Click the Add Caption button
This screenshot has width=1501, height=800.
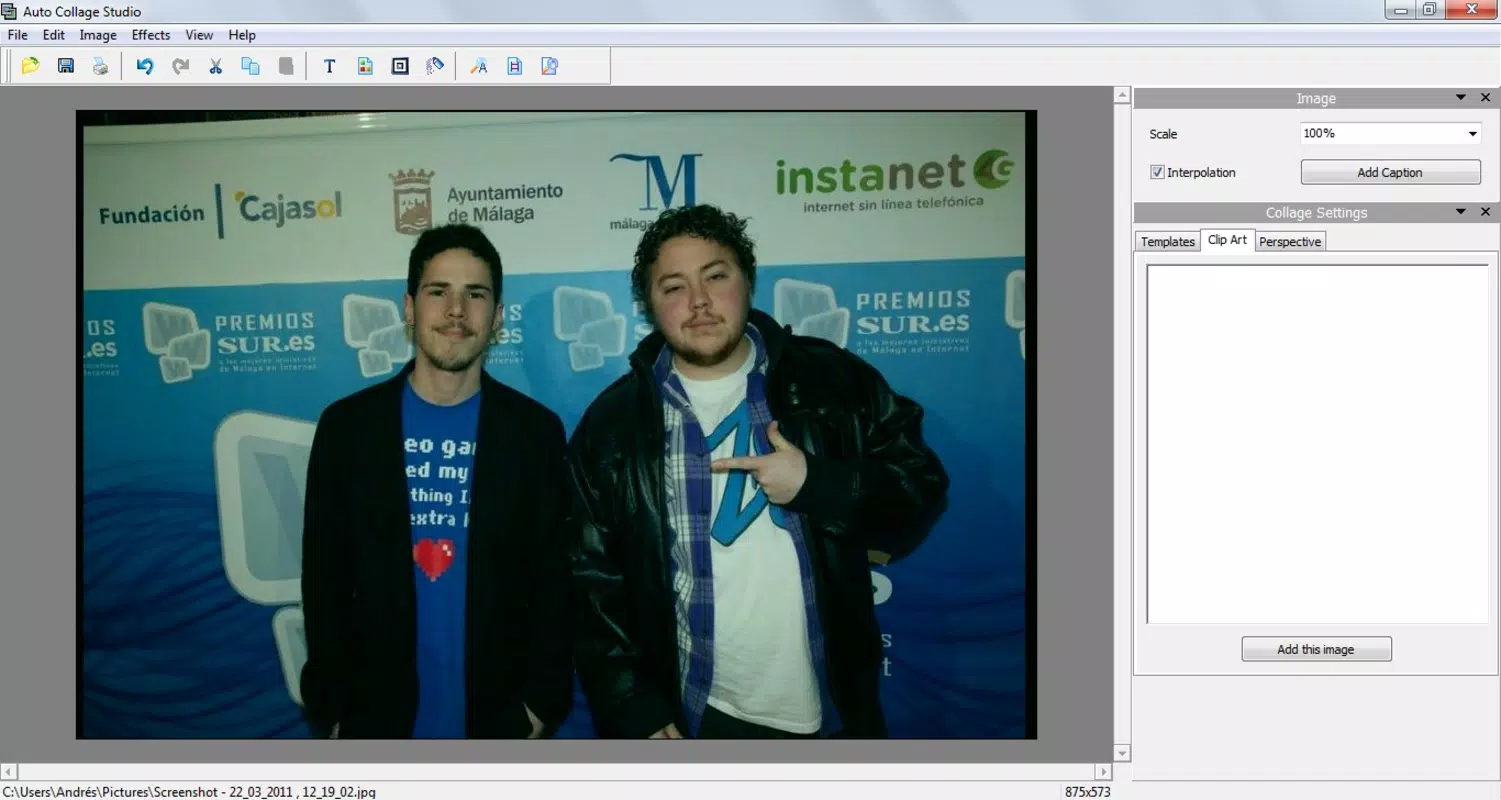click(x=1390, y=172)
